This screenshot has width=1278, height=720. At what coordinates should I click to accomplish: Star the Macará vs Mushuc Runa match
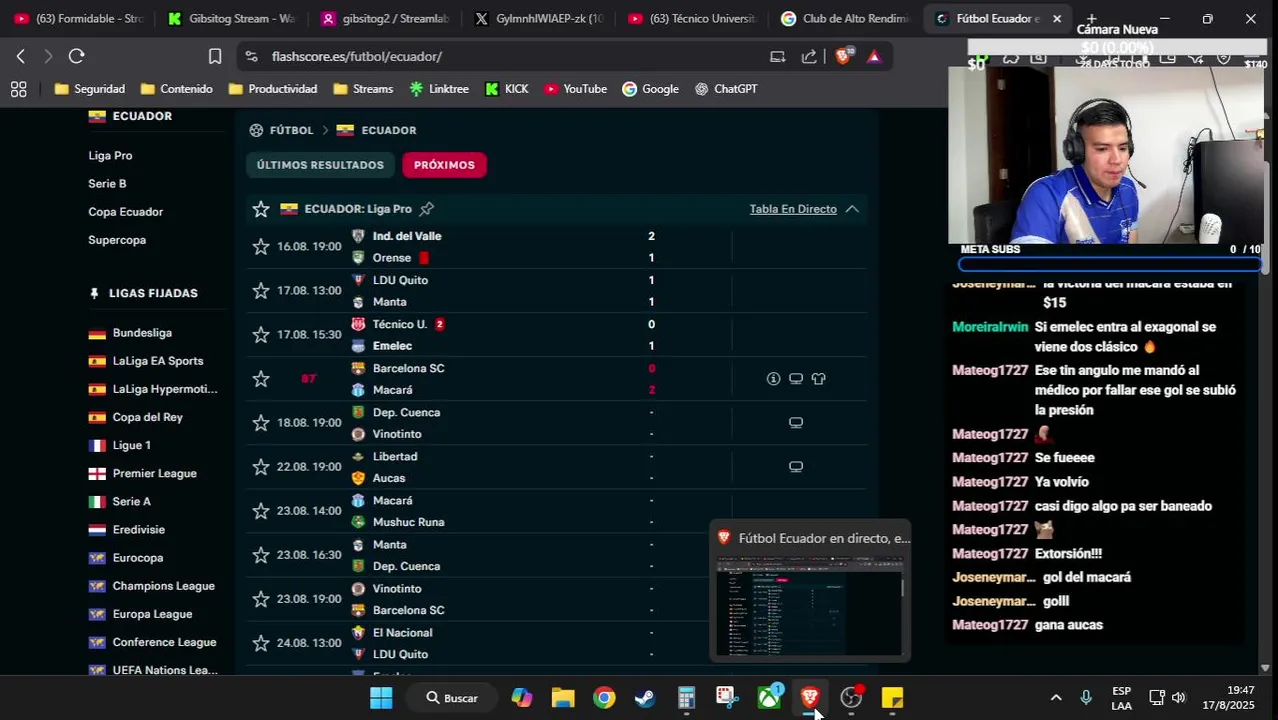261,511
